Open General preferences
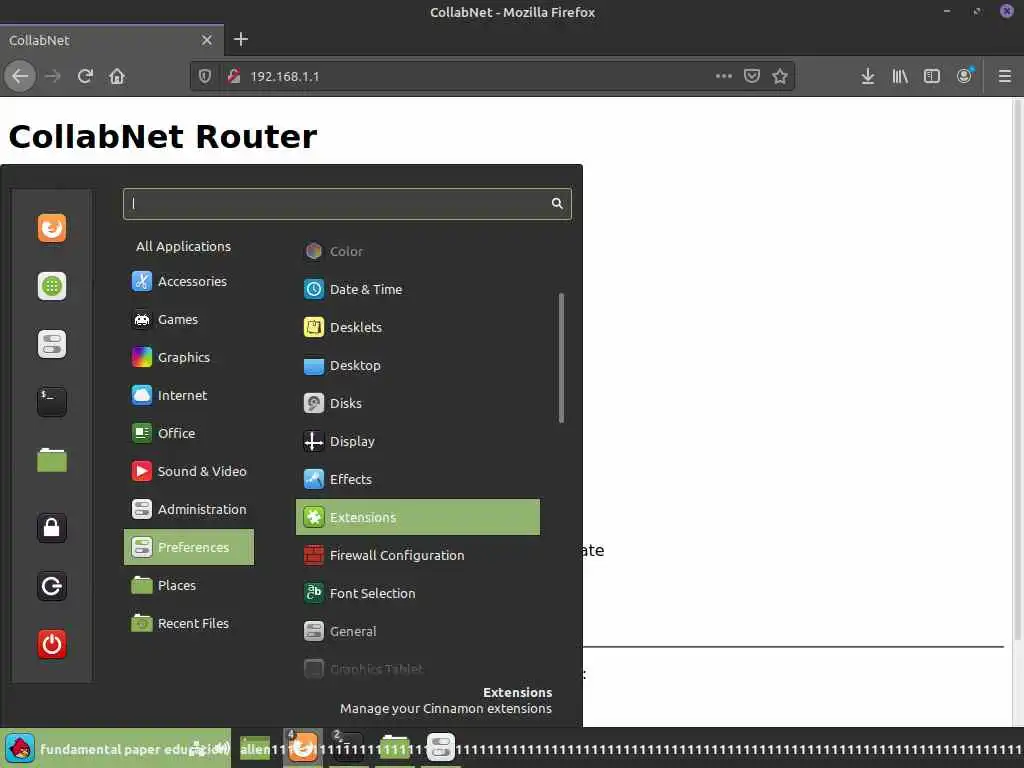The image size is (1024, 768). tap(418, 631)
